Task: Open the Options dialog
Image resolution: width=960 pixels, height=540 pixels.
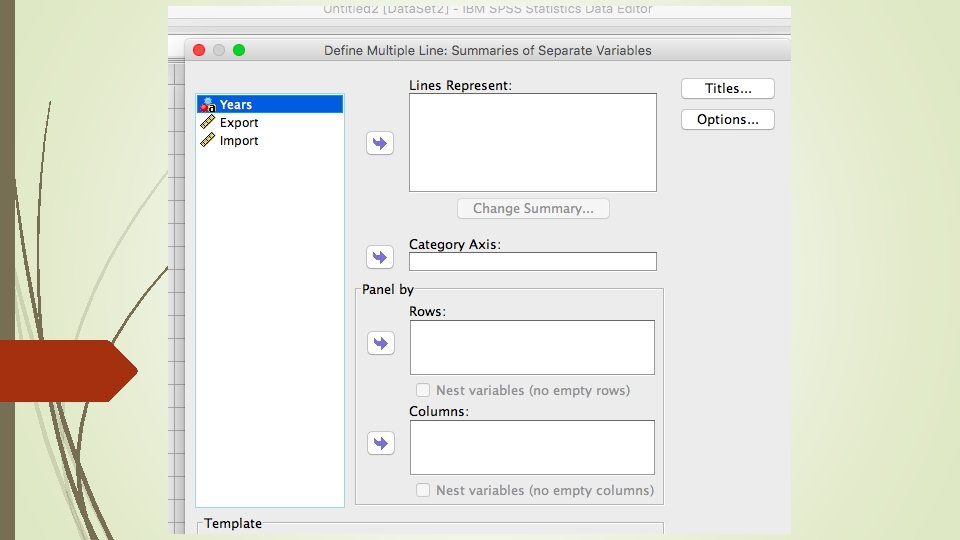Action: coord(727,119)
